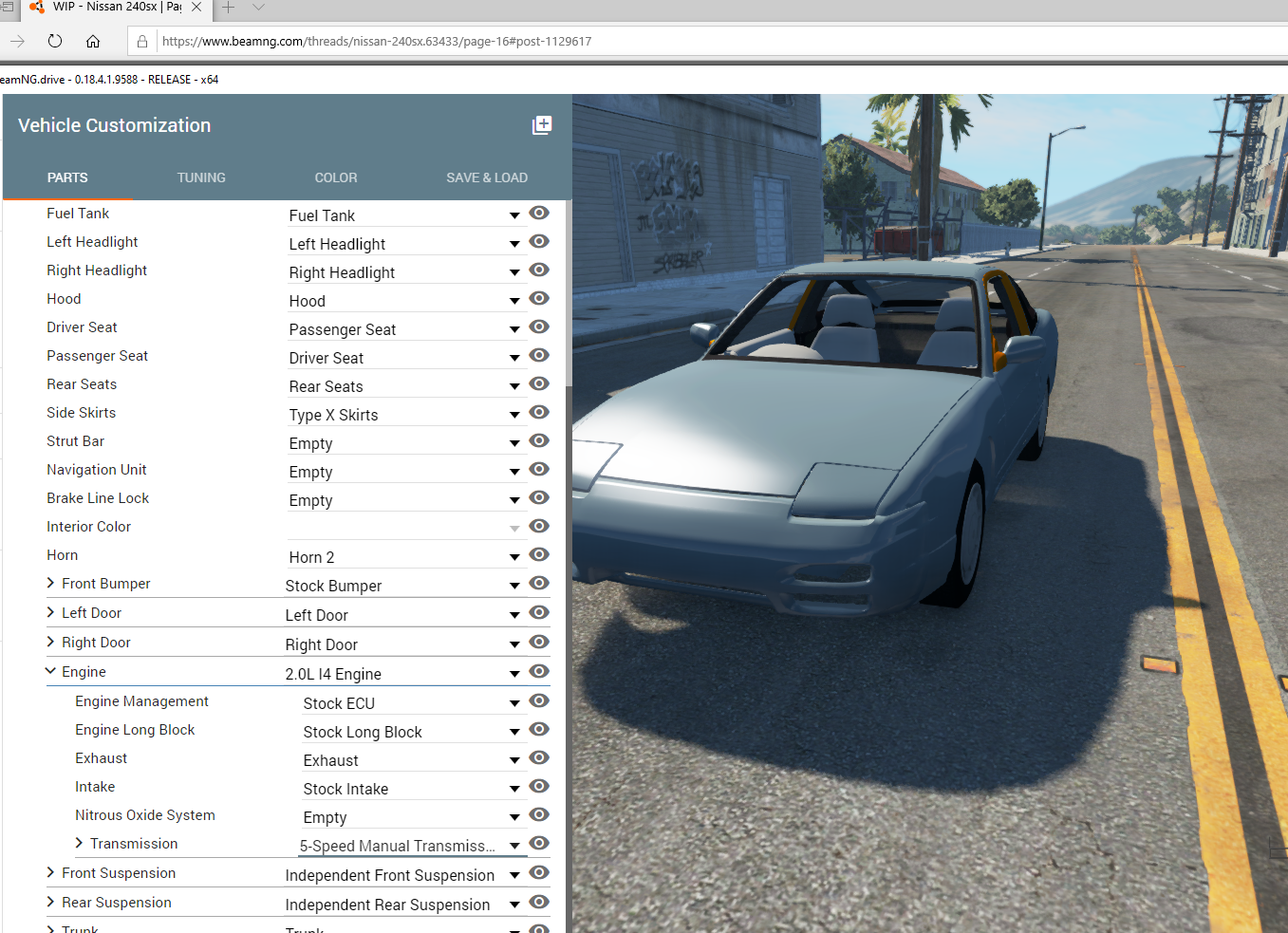Toggle Hood visibility eye icon
1288x933 pixels.
click(x=539, y=299)
